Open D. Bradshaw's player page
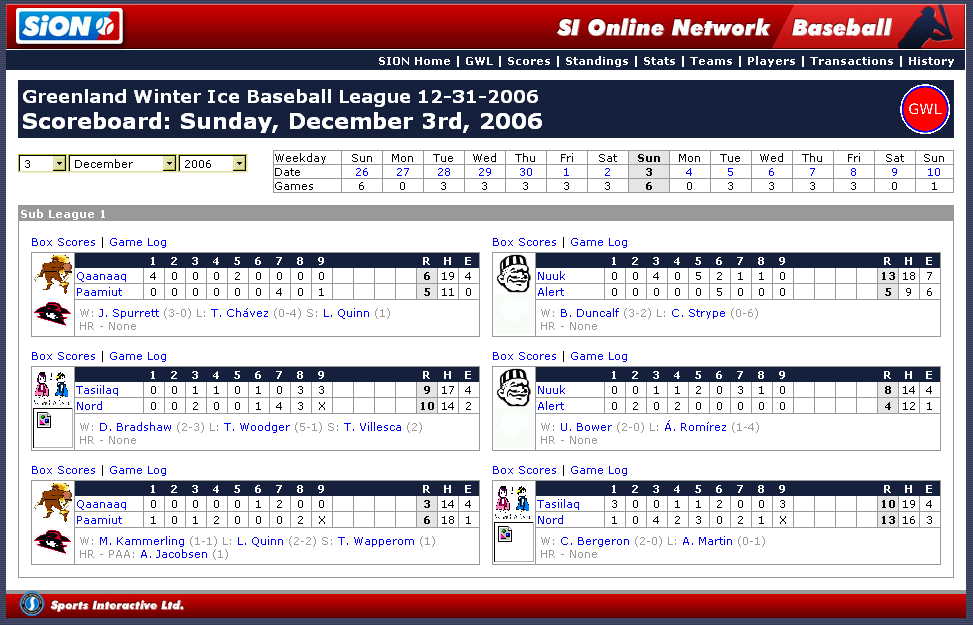 (x=135, y=427)
